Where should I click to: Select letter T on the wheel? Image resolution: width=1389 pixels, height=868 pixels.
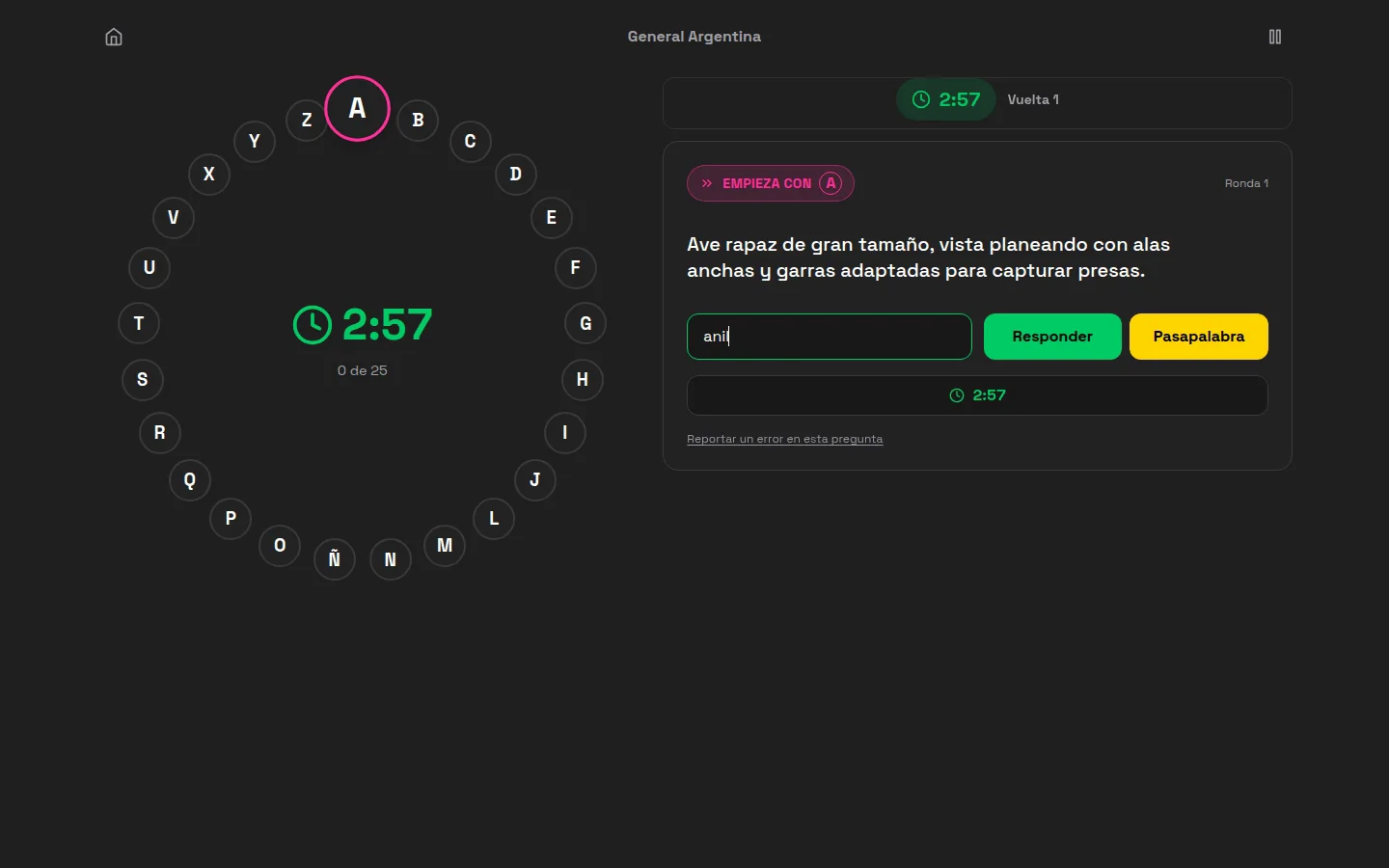click(x=138, y=324)
